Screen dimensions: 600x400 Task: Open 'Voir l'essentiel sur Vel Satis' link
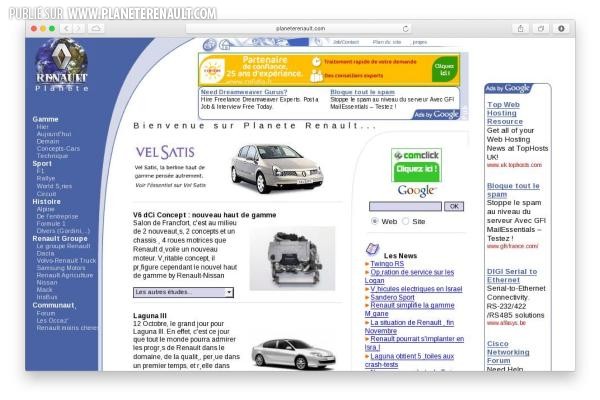pos(170,185)
